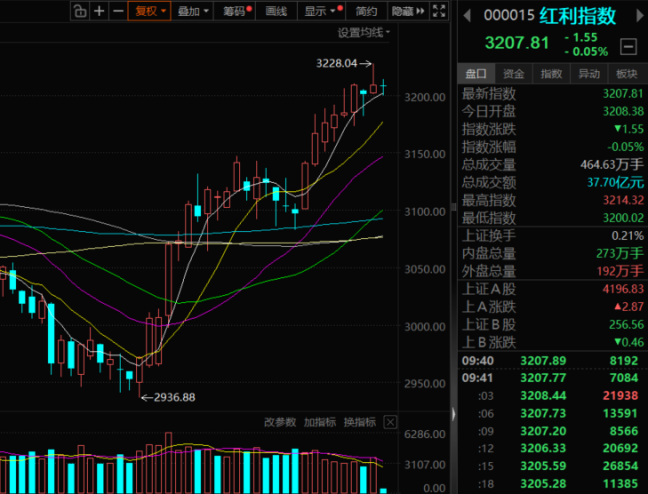The image size is (648, 494).
Task: Click splitter arrow beside tick list
Action: pos(454,414)
